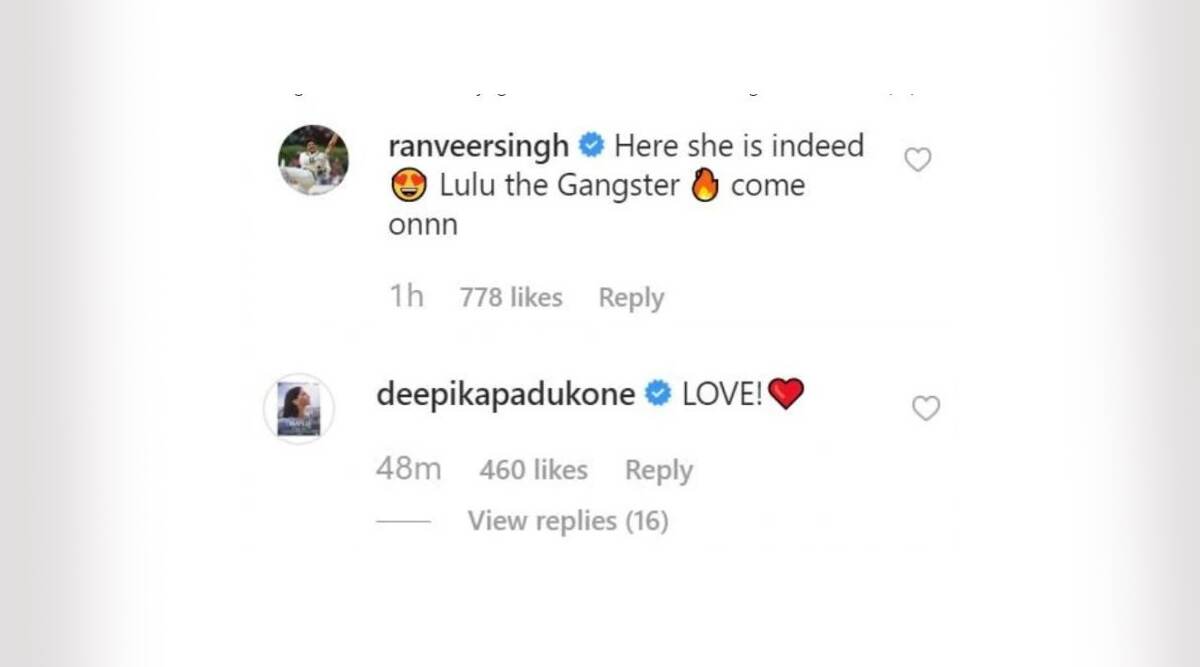Reply to ranveersingh's comment
This screenshot has height=667, width=1200.
click(x=631, y=298)
